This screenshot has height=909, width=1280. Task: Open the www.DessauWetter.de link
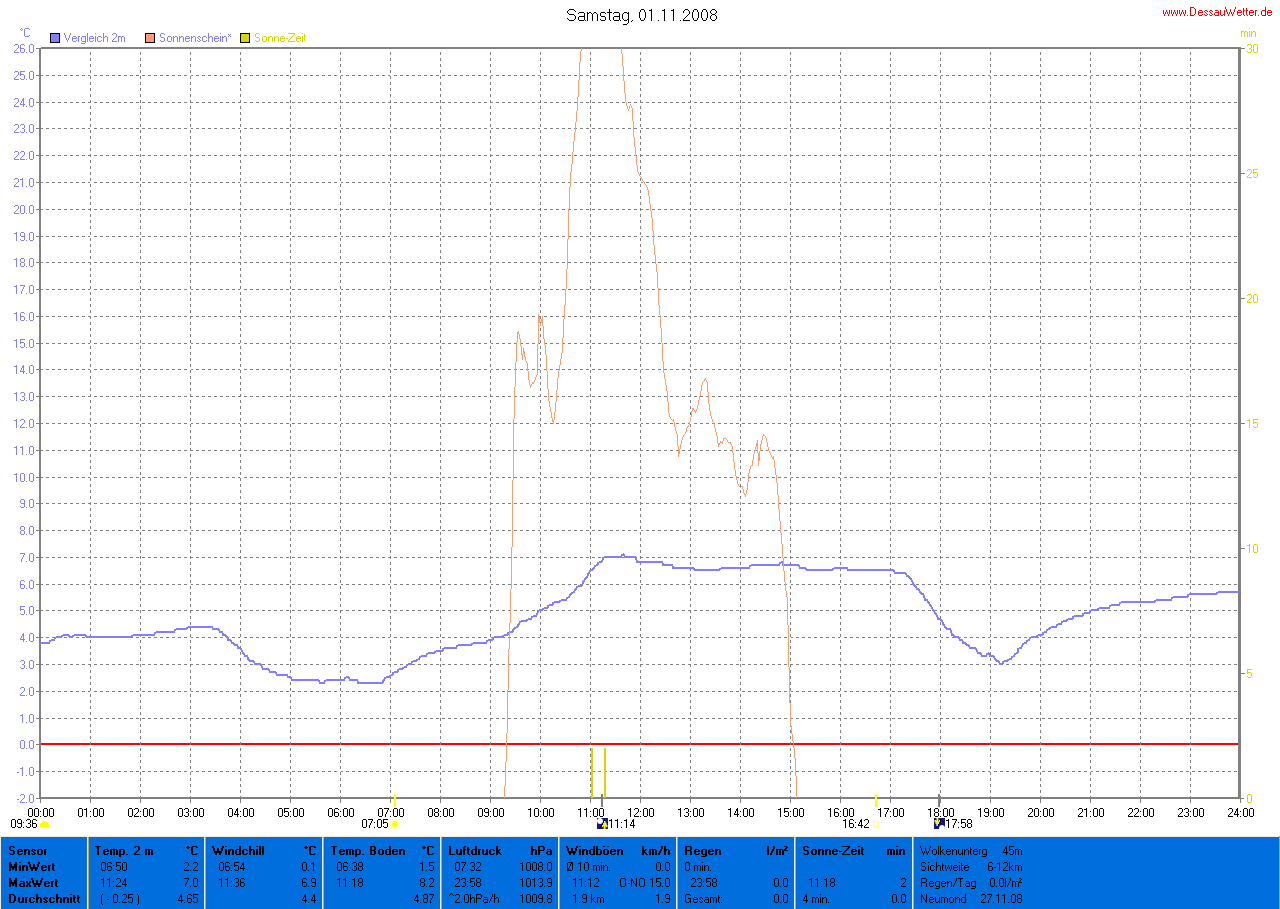click(1217, 12)
